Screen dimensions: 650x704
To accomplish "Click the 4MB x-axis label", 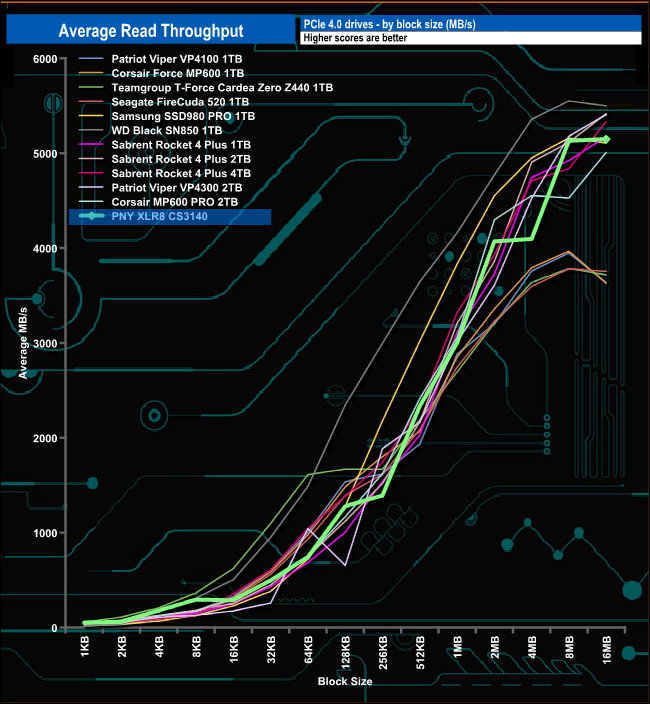I will [532, 647].
